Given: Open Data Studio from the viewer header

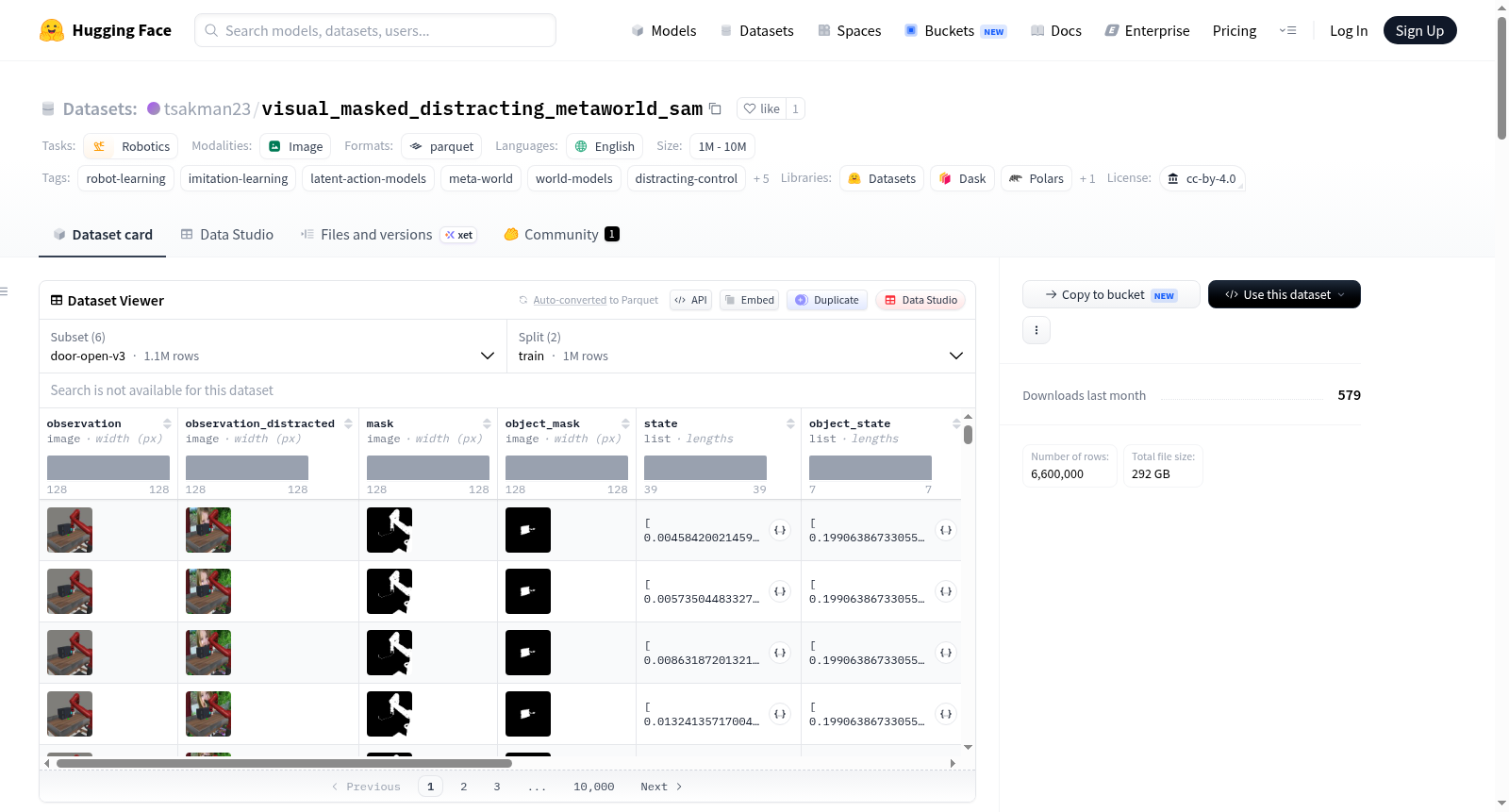Looking at the screenshot, I should click(x=920, y=300).
